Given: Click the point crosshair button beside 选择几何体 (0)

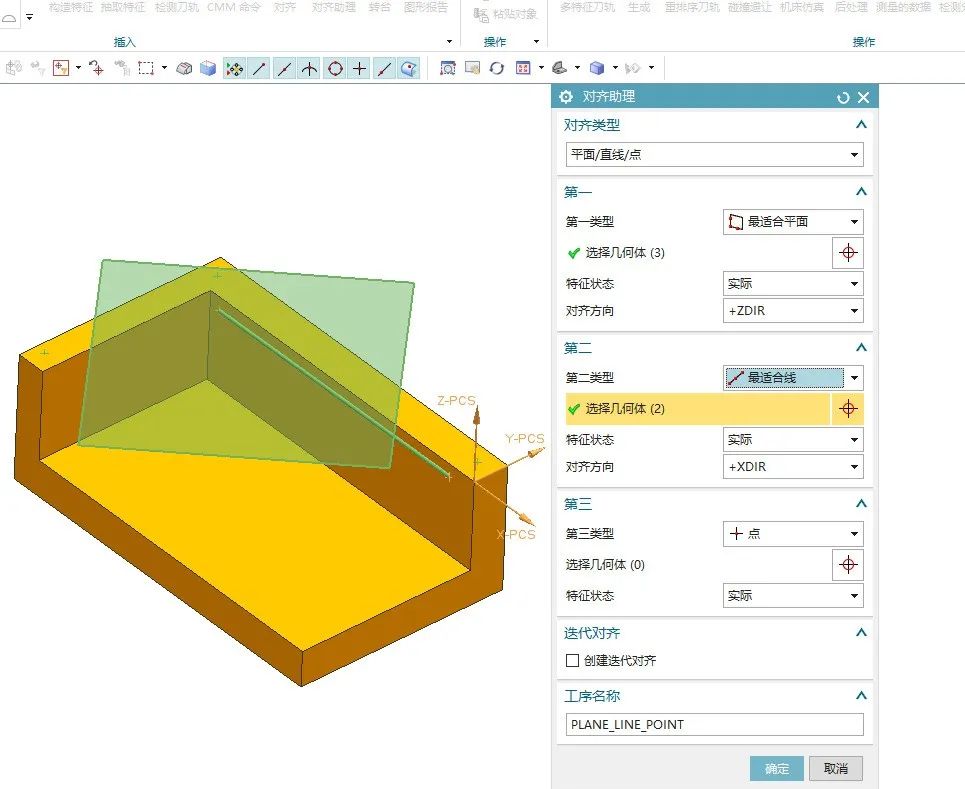Looking at the screenshot, I should (848, 565).
